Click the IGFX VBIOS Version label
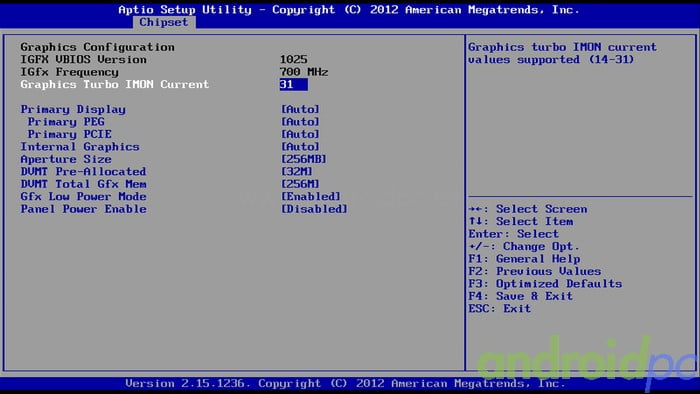The width and height of the screenshot is (700, 394). click(83, 60)
